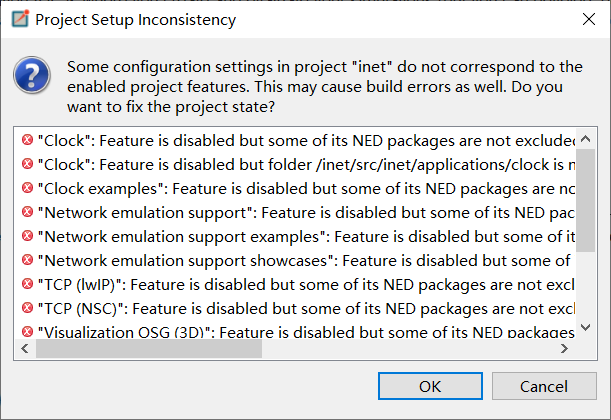611x420 pixels.
Task: Click the horizontal scrollbar thumb
Action: pyautogui.click(x=148, y=349)
